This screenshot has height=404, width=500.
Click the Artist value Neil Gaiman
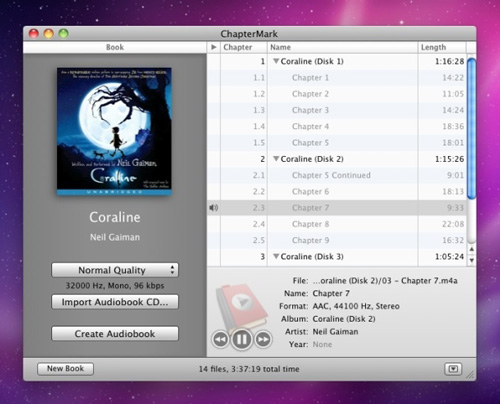point(335,332)
